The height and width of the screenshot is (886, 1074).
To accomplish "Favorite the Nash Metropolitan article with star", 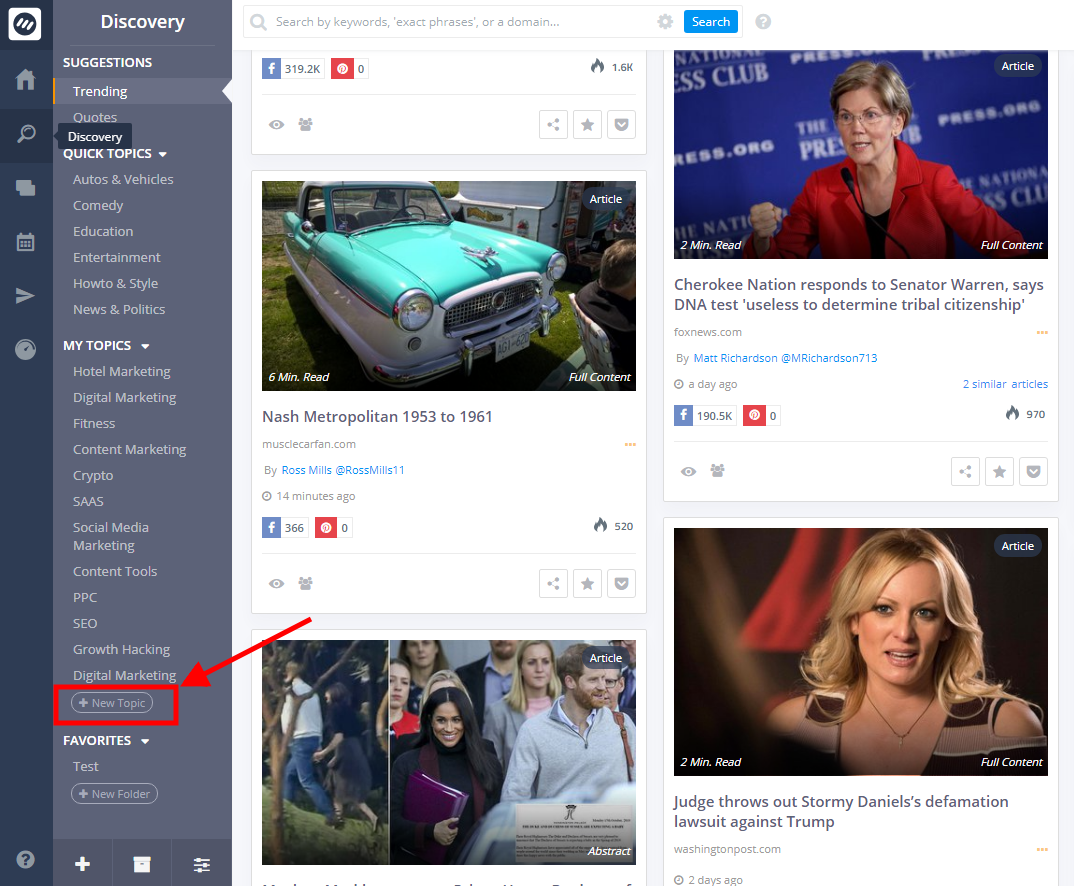I will click(588, 583).
